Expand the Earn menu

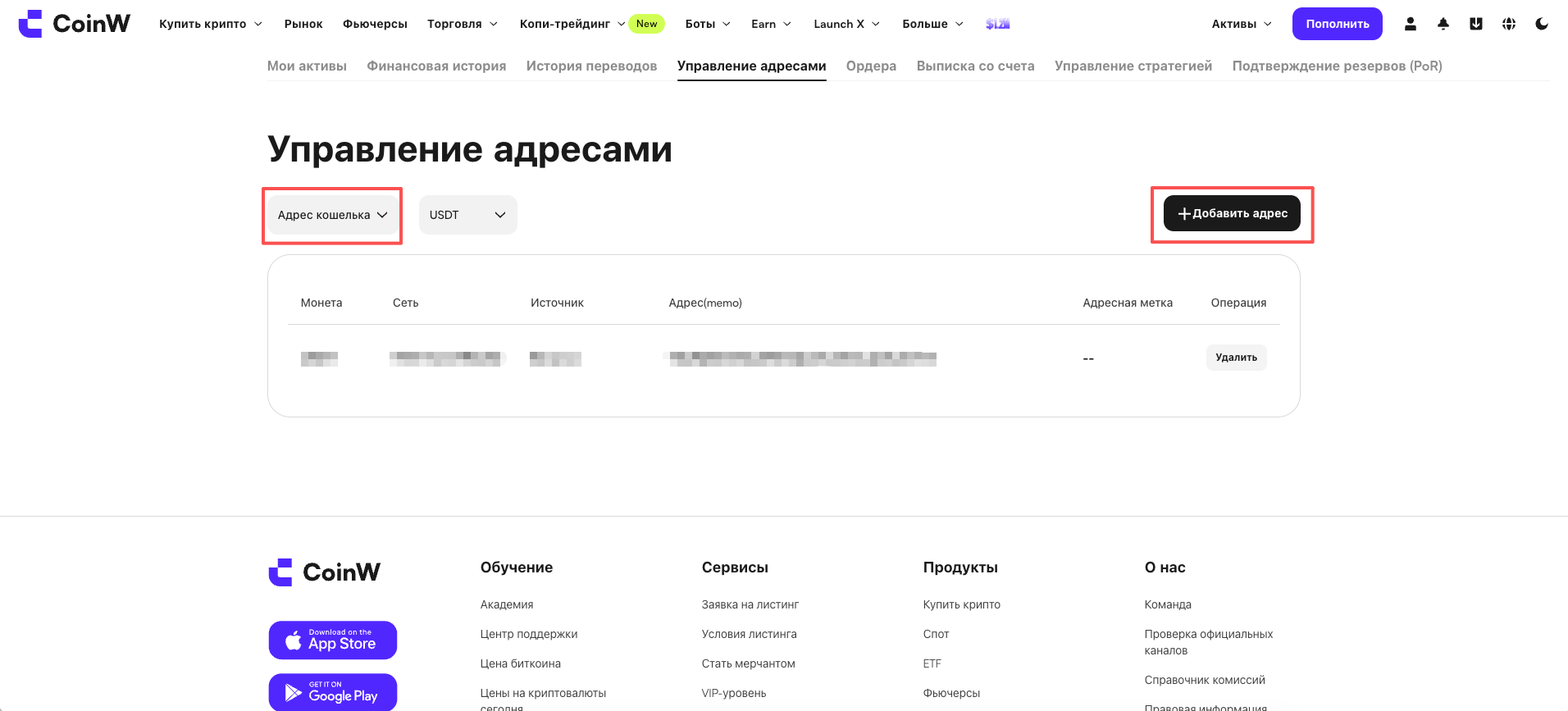(x=771, y=24)
